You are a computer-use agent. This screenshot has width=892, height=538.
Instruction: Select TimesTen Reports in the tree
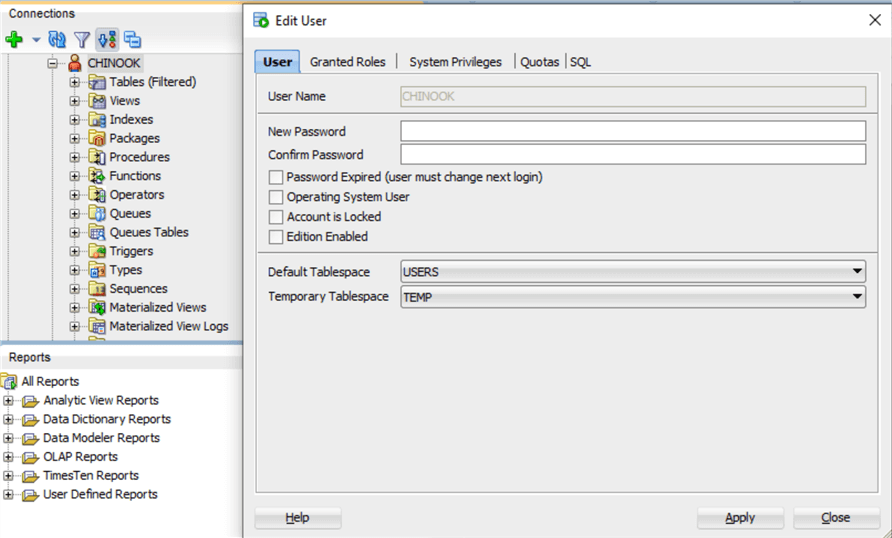pyautogui.click(x=91, y=476)
